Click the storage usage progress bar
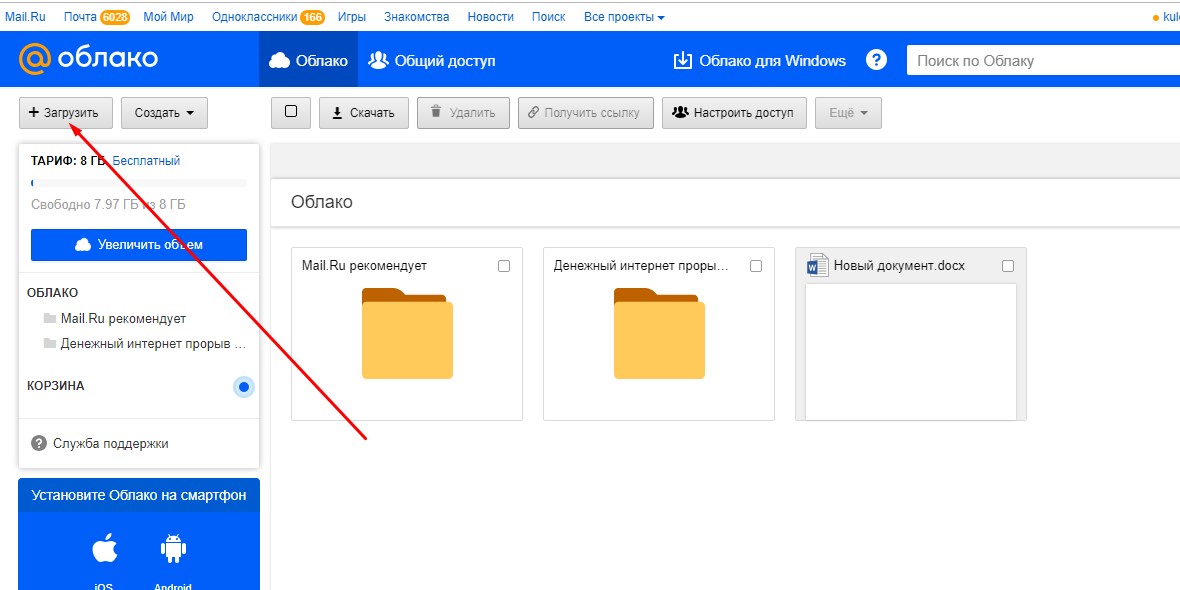 coord(139,183)
